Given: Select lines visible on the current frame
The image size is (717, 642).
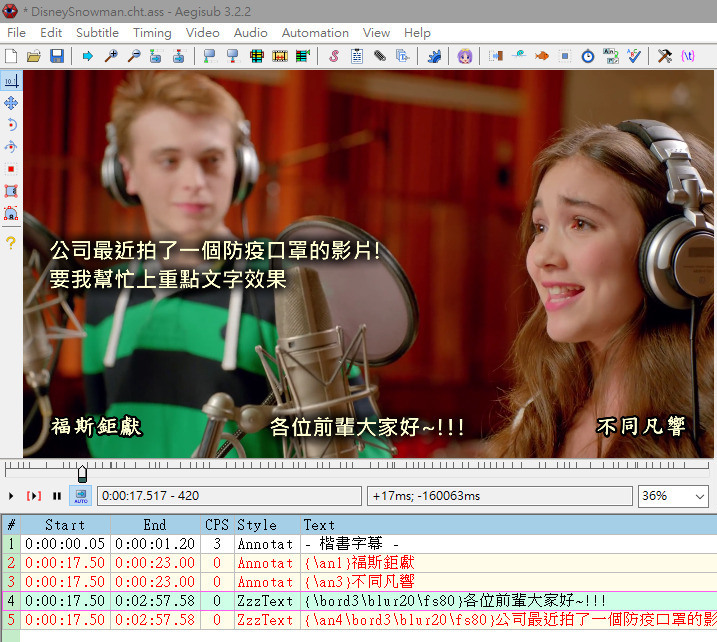Looking at the screenshot, I should tap(257, 56).
